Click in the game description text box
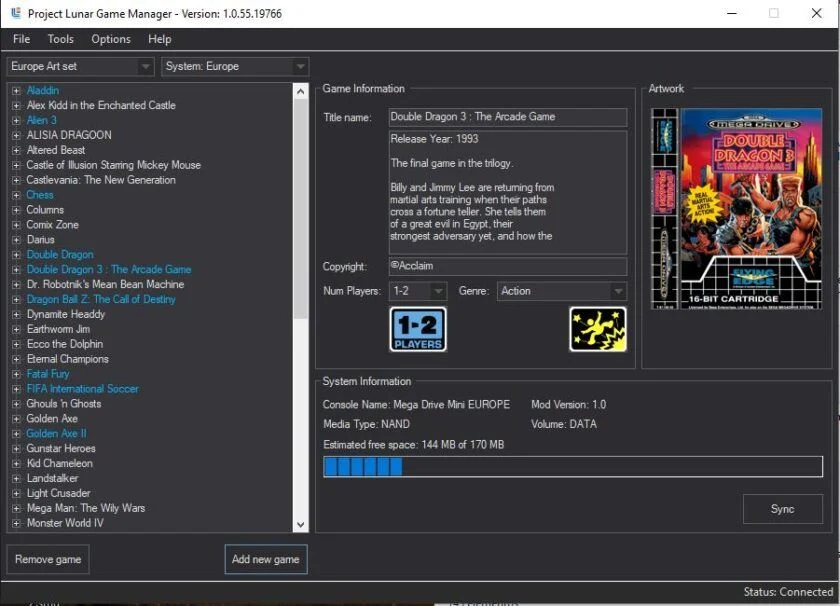Viewport: 840px width, 606px height. pos(508,192)
